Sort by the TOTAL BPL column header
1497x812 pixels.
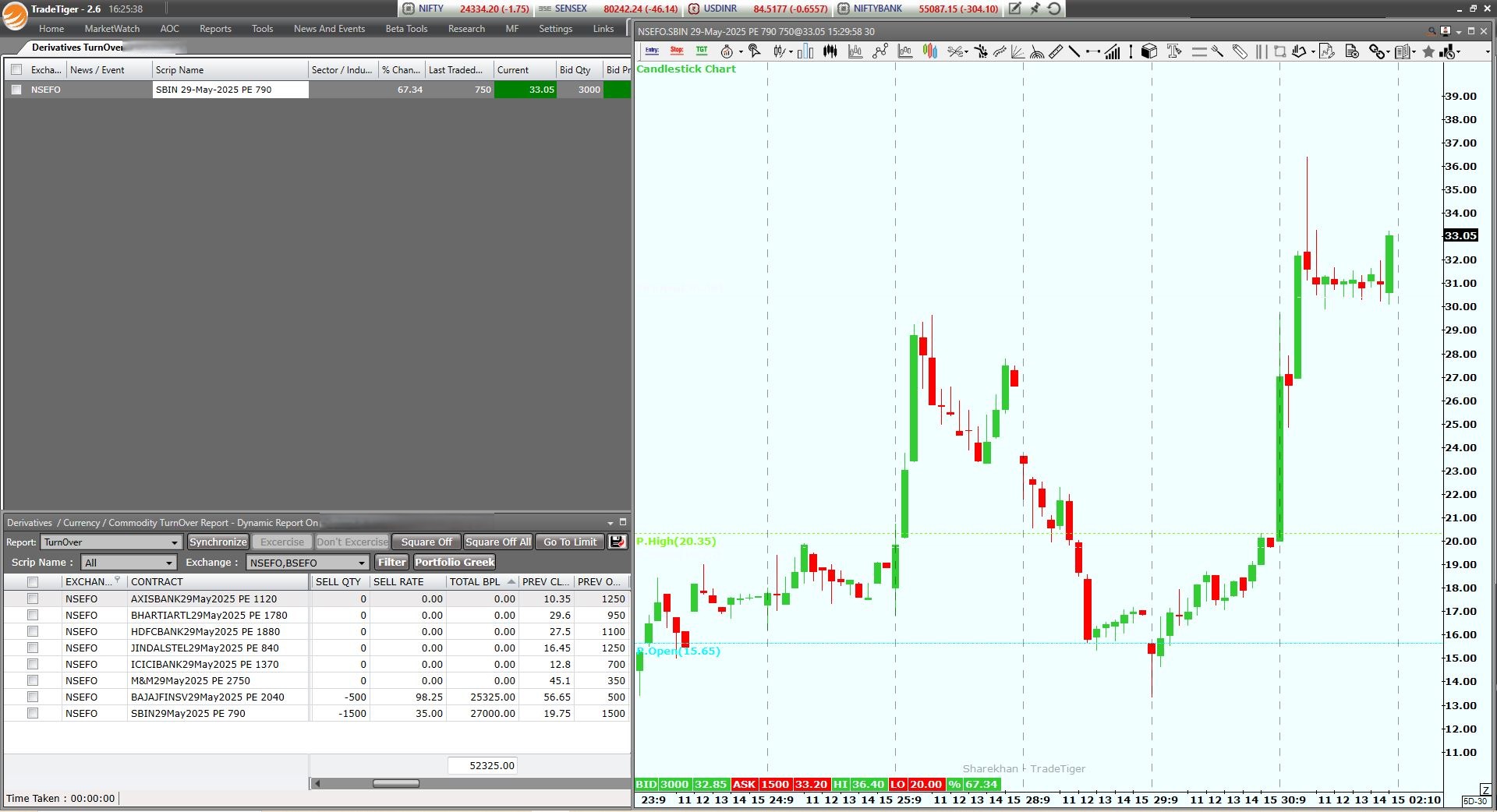482,582
